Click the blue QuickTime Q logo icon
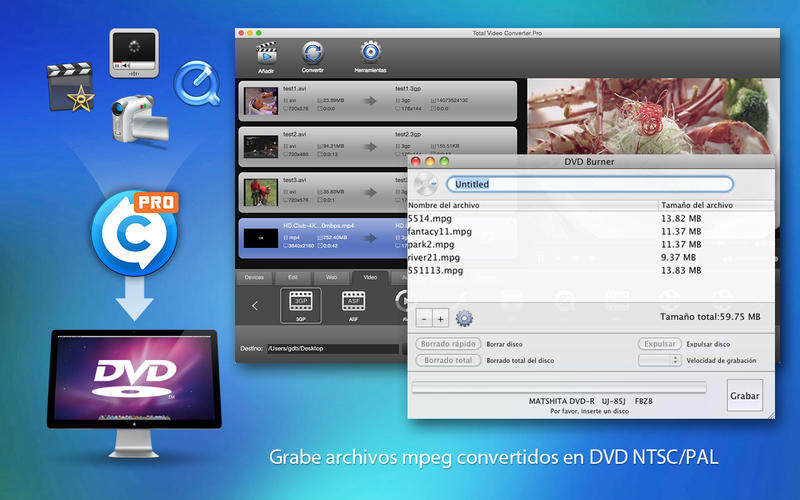The width and height of the screenshot is (800, 500). (x=197, y=84)
